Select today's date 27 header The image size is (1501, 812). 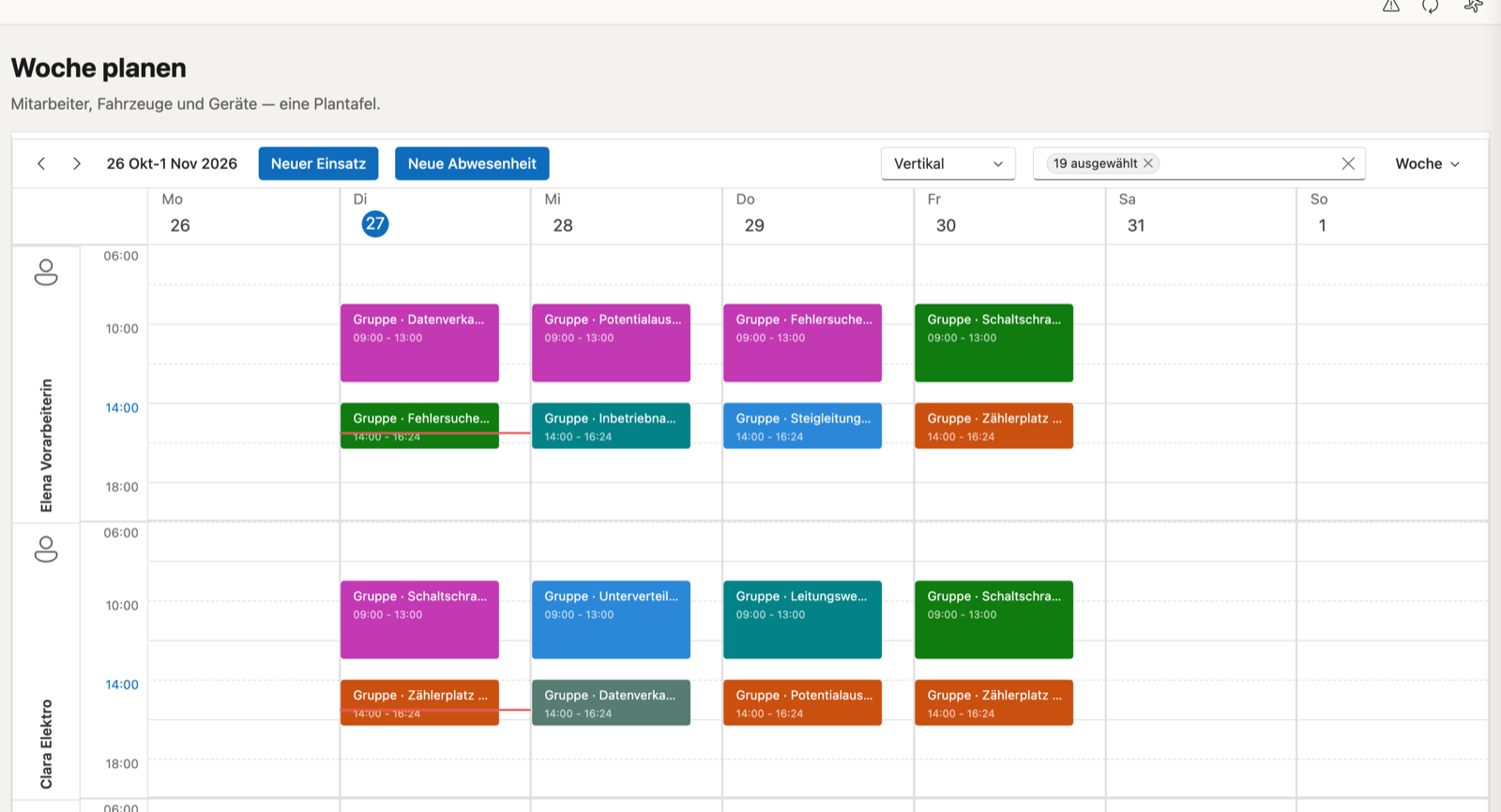(375, 224)
